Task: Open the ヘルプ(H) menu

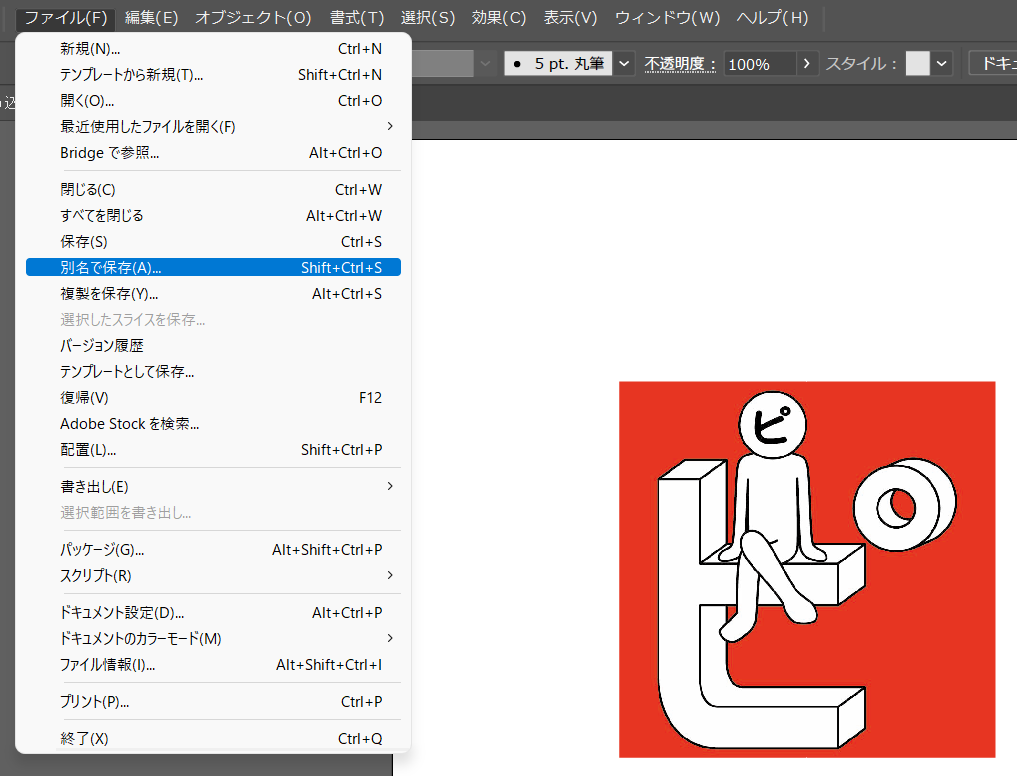Action: pos(772,18)
